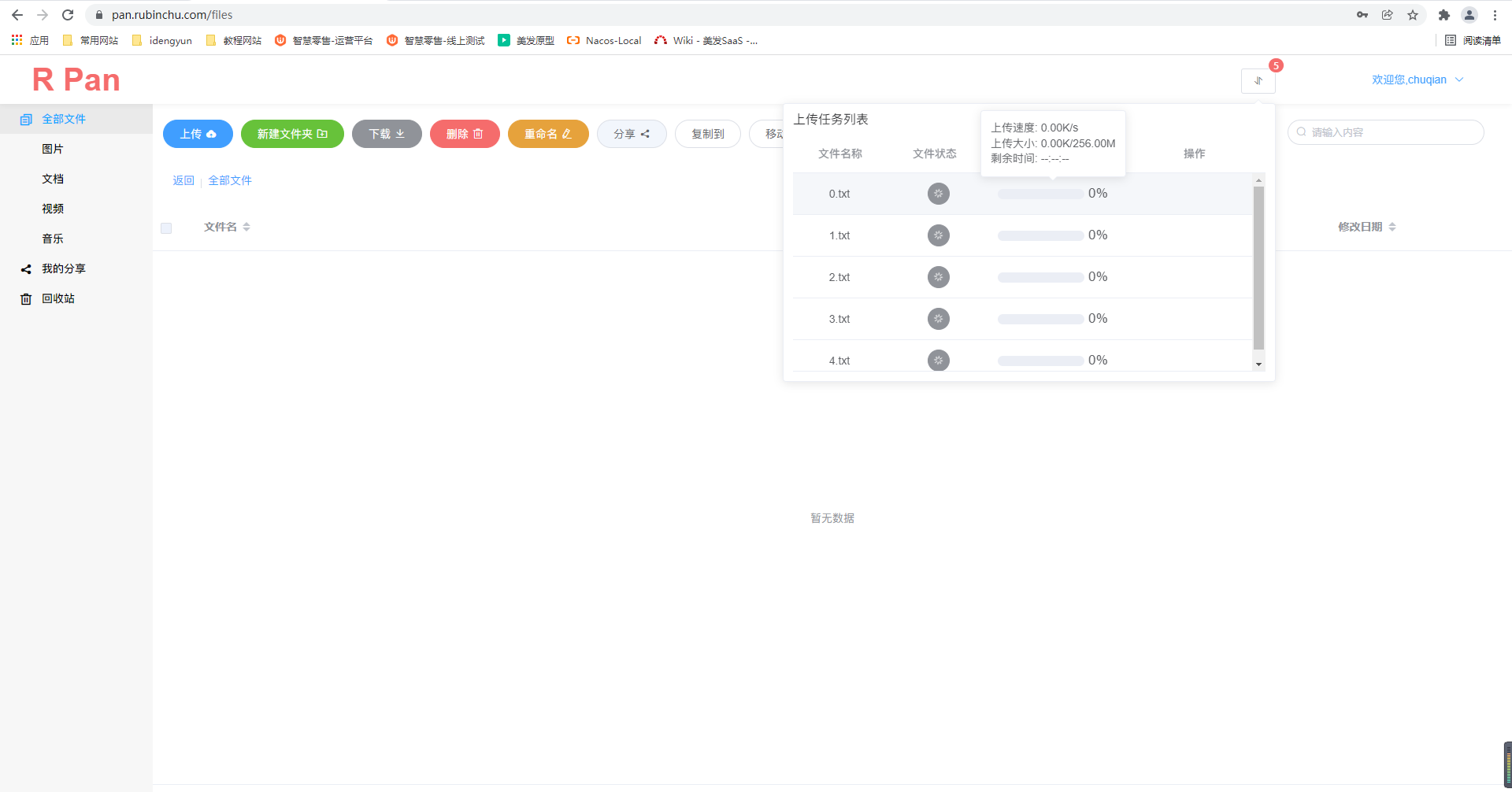Open 常用网站 bookmark folder
The height and width of the screenshot is (792, 1512).
pyautogui.click(x=90, y=40)
